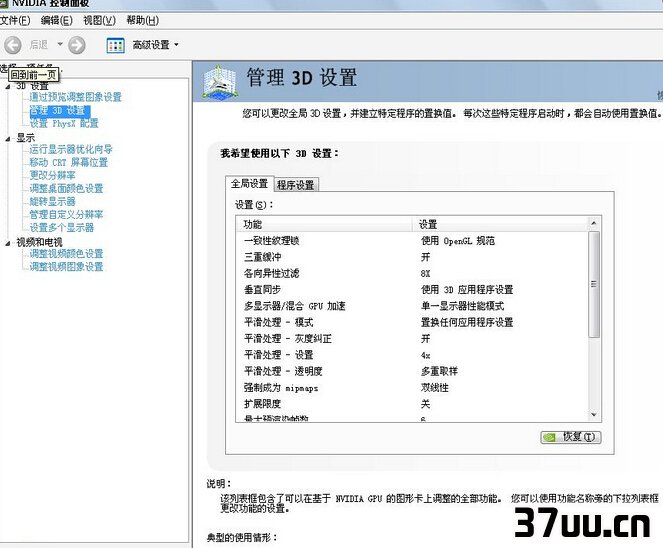
Task: Open 移动 CRT 屏幕位置 link
Action: click(68, 162)
